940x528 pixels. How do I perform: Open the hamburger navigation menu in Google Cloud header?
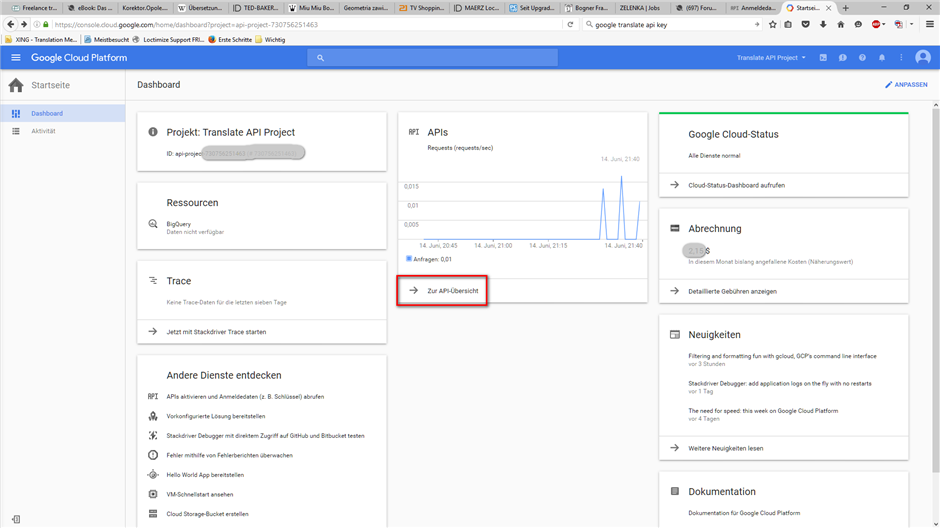point(16,58)
